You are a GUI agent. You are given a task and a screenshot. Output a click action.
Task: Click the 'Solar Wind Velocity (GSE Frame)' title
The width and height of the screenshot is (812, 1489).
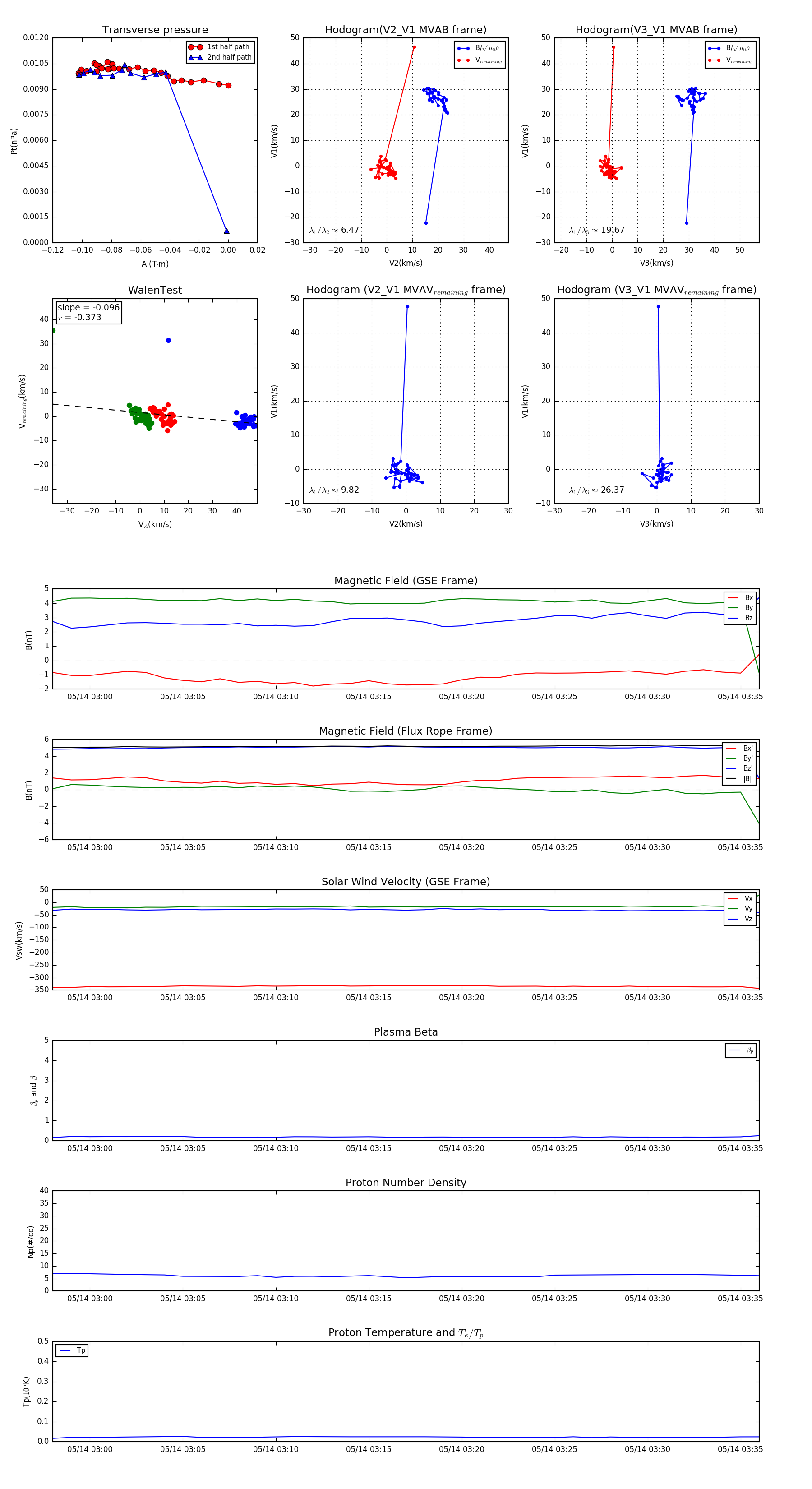point(406,882)
